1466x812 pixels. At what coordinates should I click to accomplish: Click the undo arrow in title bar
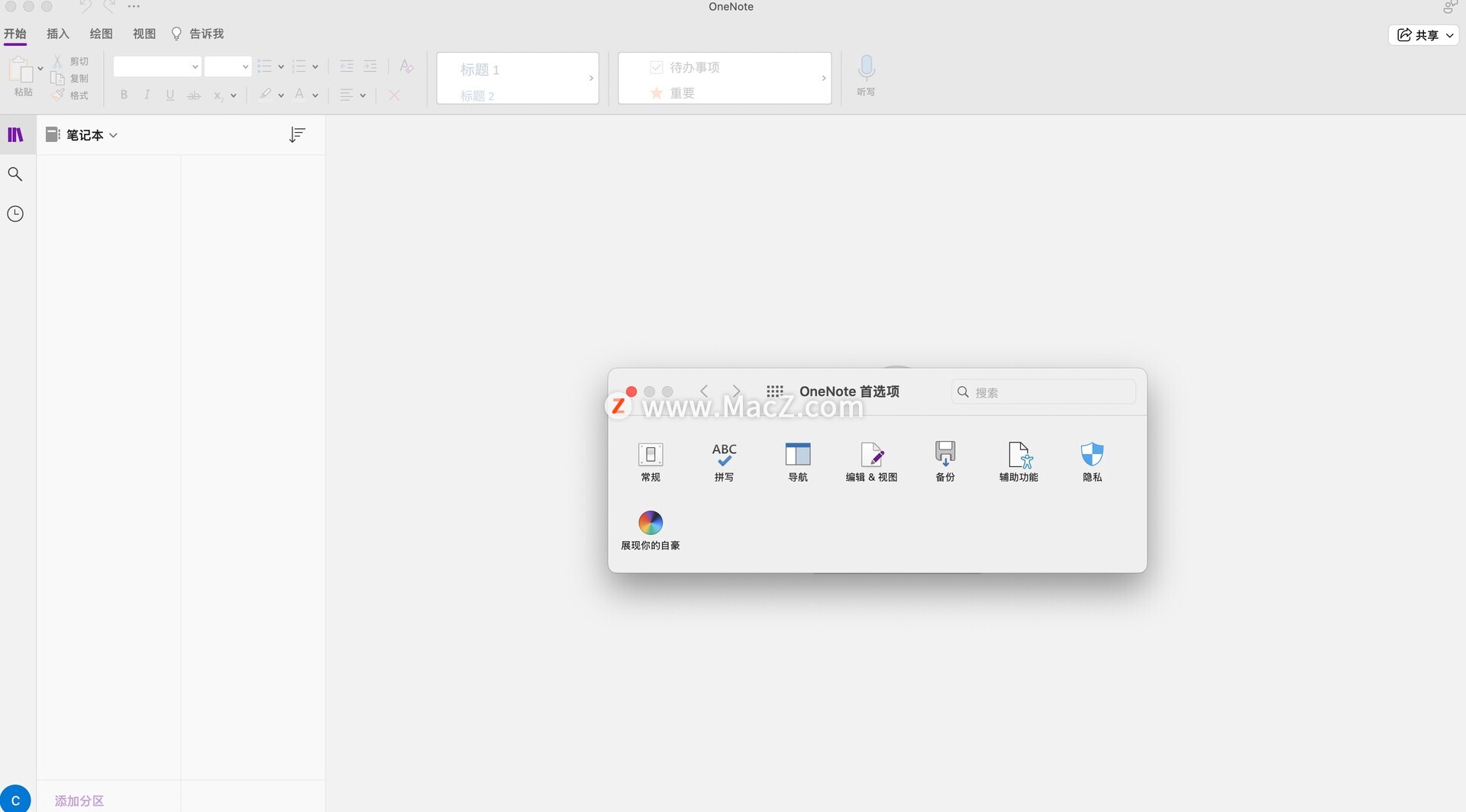point(86,6)
